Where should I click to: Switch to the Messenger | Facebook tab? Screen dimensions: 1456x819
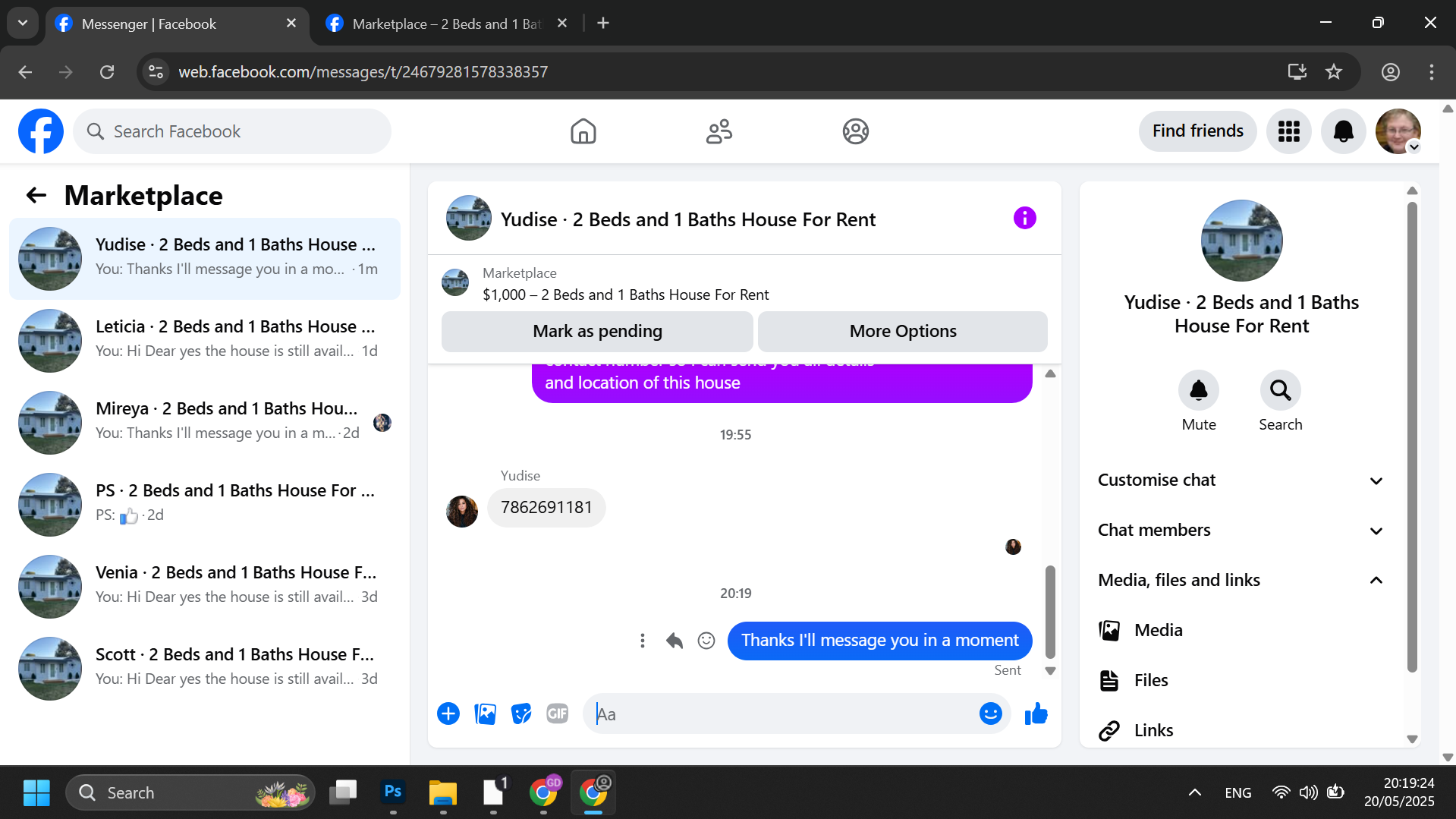176,24
